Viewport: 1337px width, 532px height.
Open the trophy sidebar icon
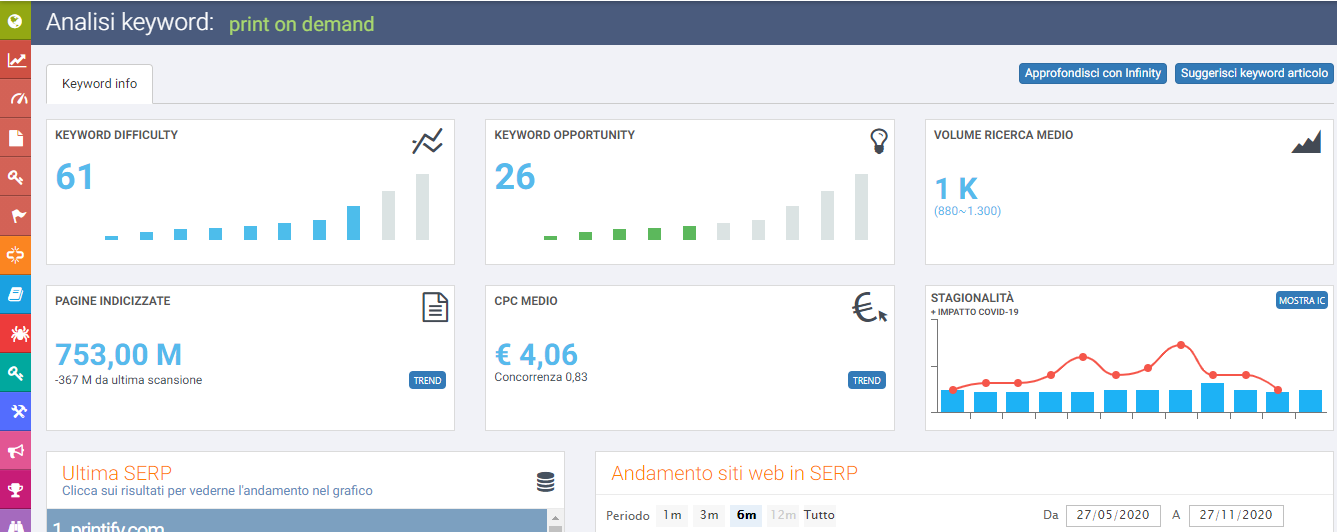click(16, 490)
